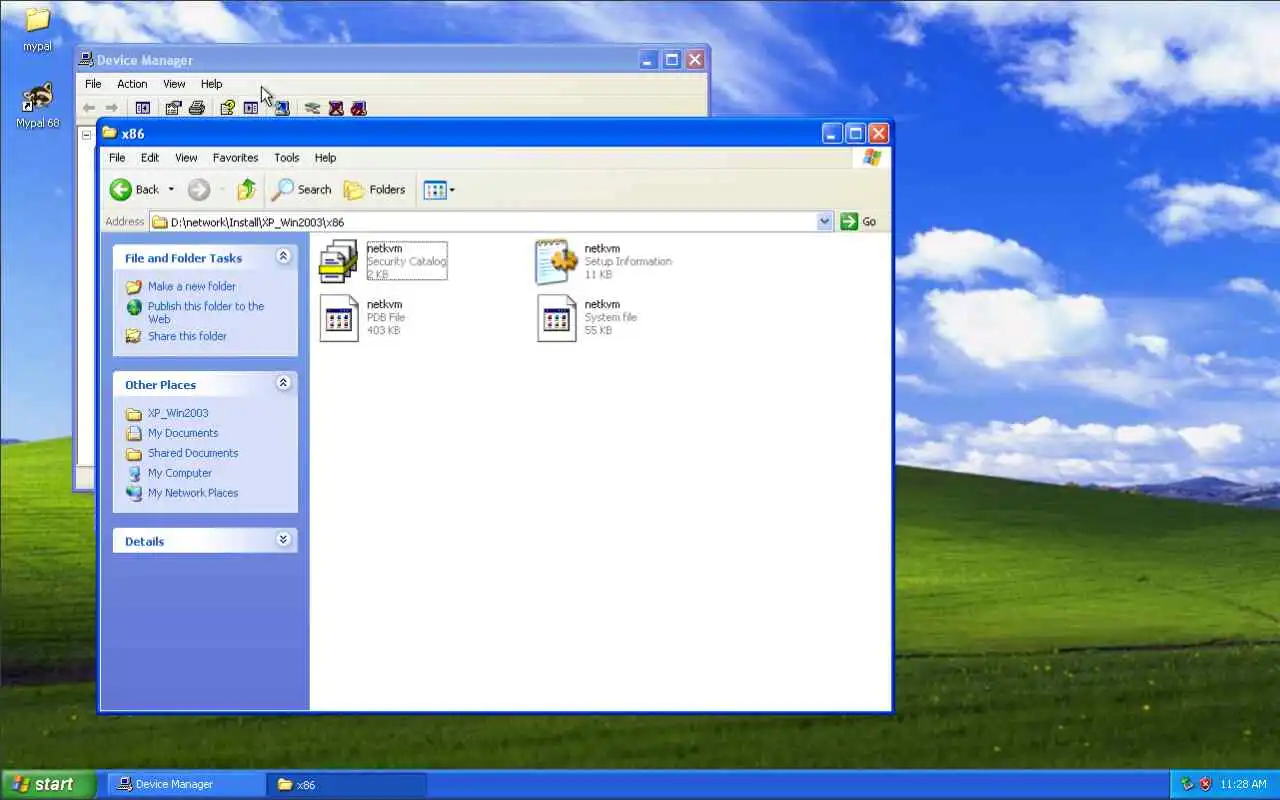Open Device Manager's Action menu

(132, 84)
